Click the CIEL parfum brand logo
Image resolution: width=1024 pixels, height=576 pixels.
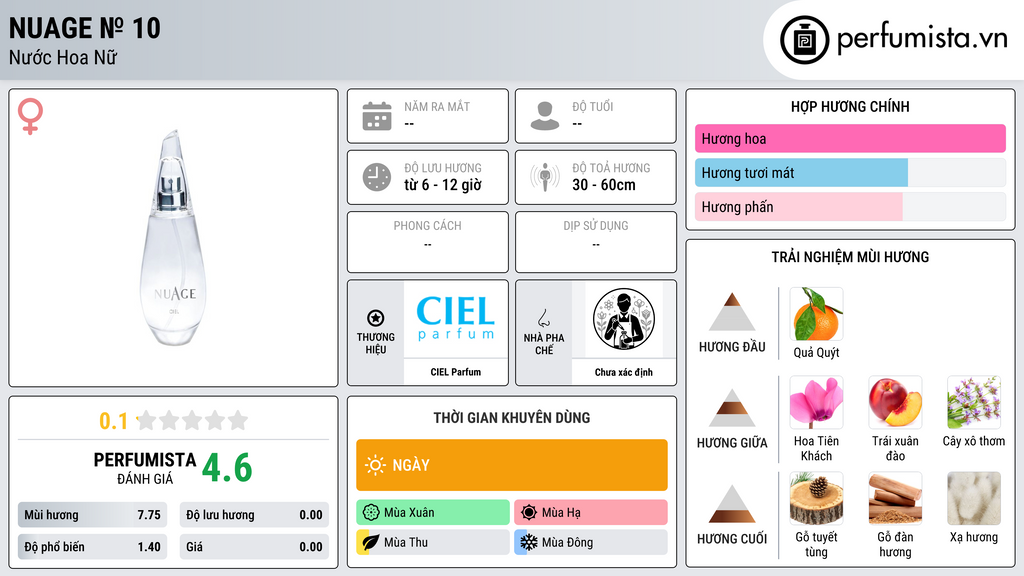click(x=455, y=319)
